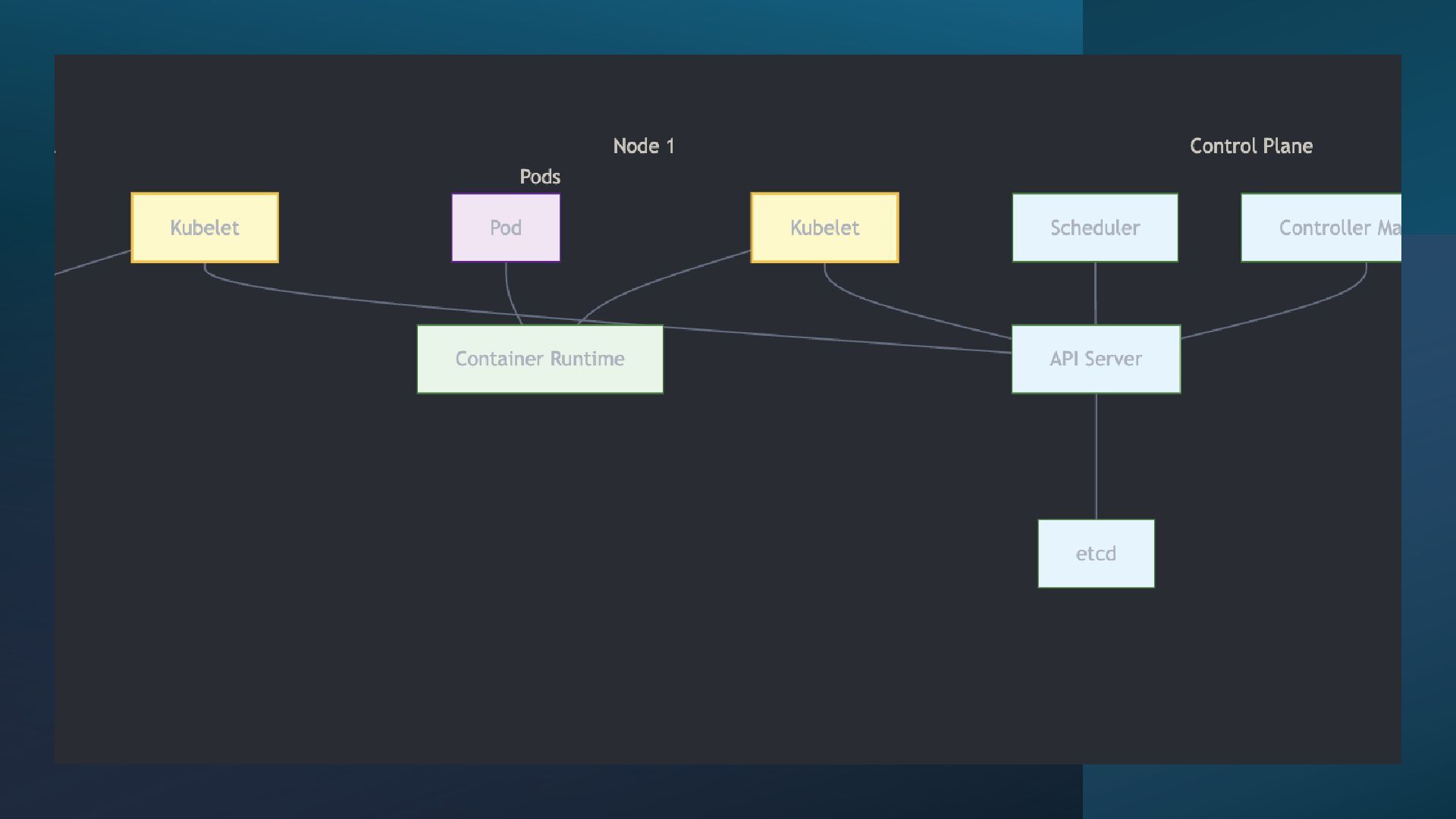Click the edge leaving leftmost Kubelet toward left edge
This screenshot has height=819, width=1456.
[x=91, y=262]
